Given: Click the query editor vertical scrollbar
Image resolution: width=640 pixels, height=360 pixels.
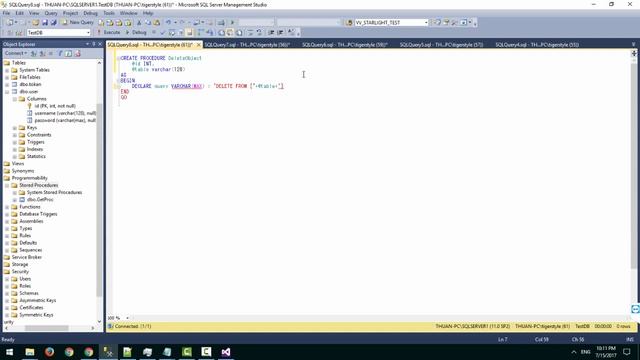Looking at the screenshot, I should tap(634, 167).
